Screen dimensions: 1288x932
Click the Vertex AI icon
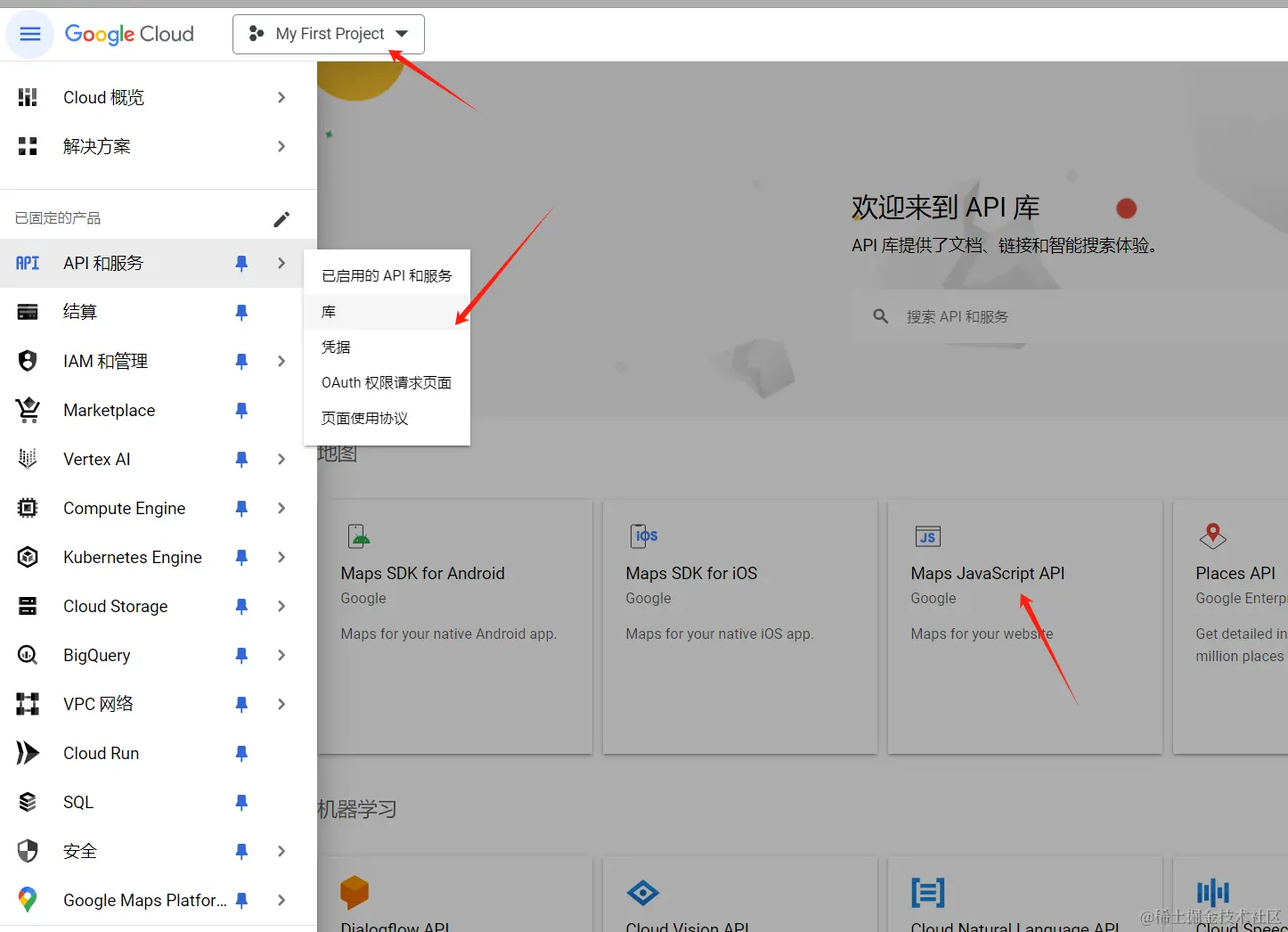click(28, 459)
